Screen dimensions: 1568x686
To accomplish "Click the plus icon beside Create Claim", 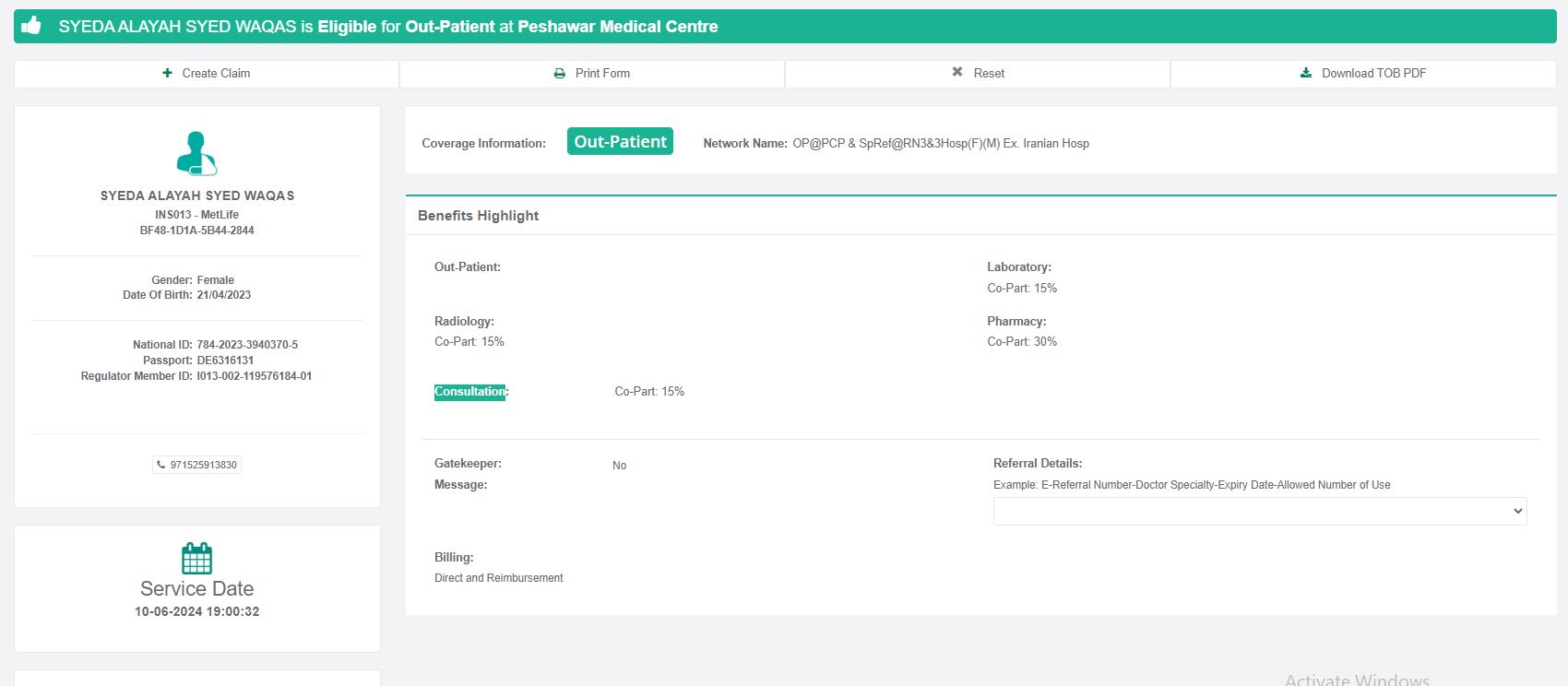I will (167, 73).
